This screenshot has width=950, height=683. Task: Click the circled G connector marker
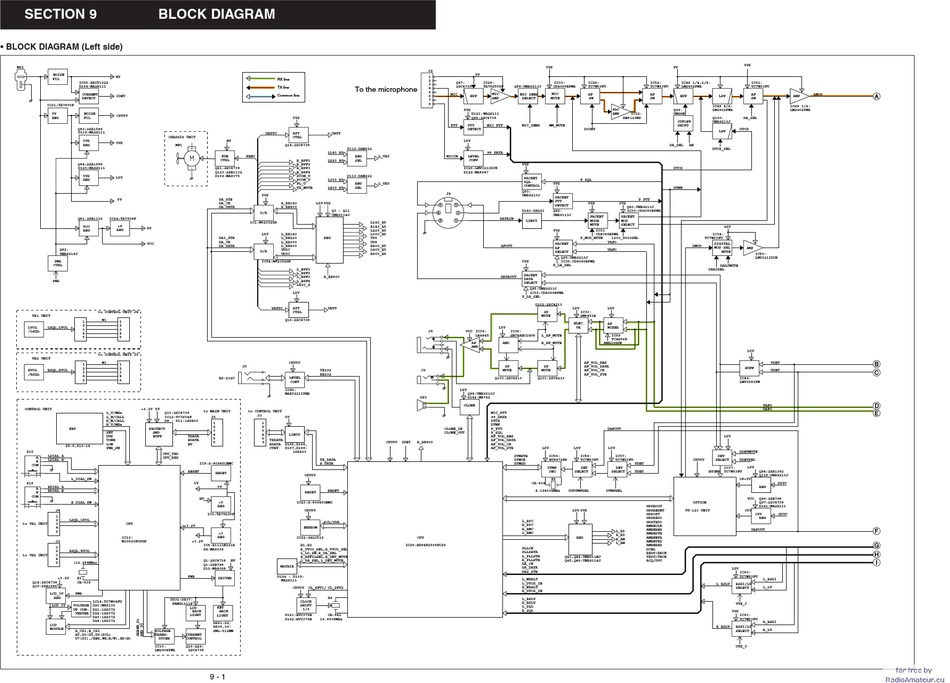[x=876, y=546]
